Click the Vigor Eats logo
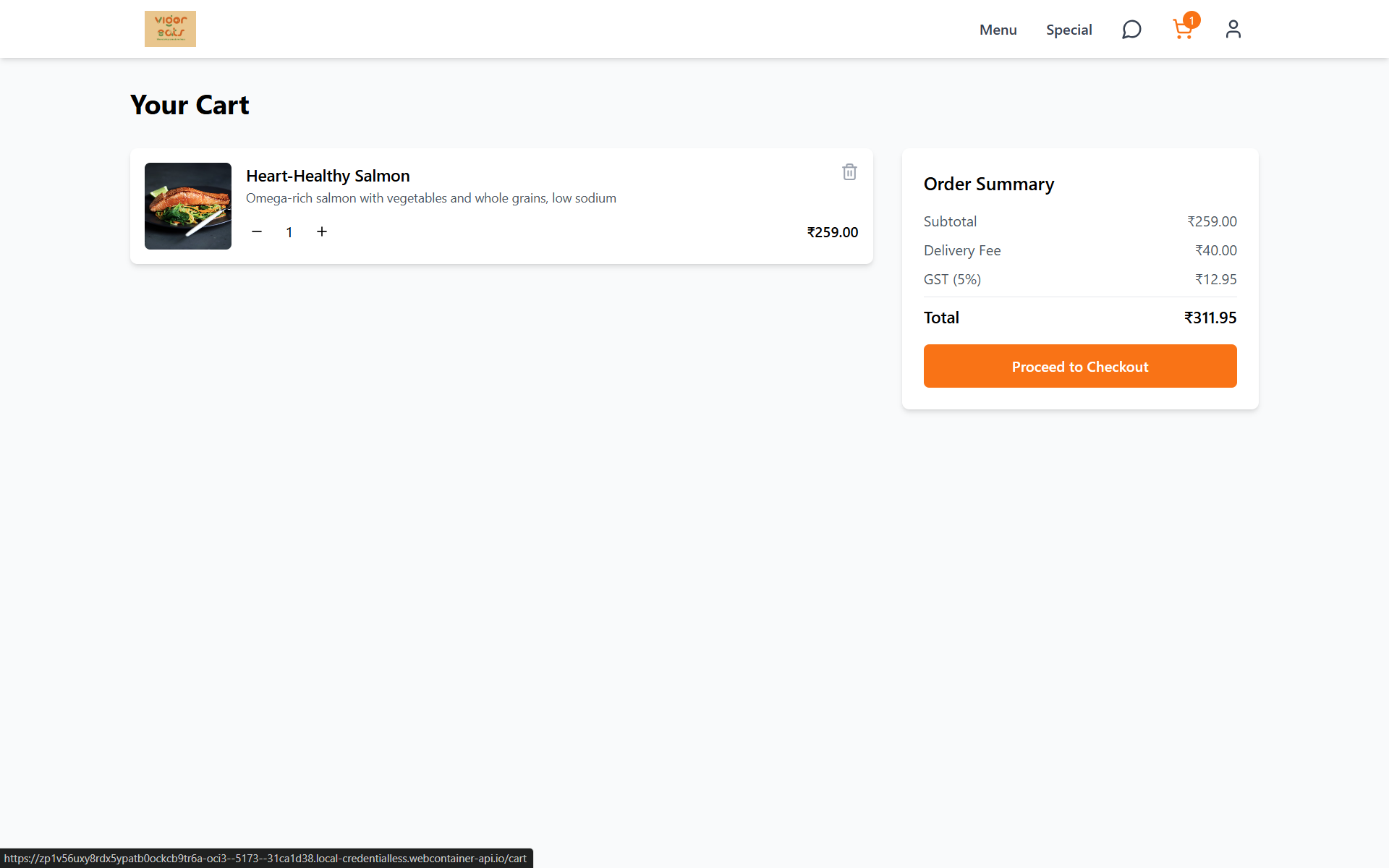The image size is (1389, 868). [170, 29]
